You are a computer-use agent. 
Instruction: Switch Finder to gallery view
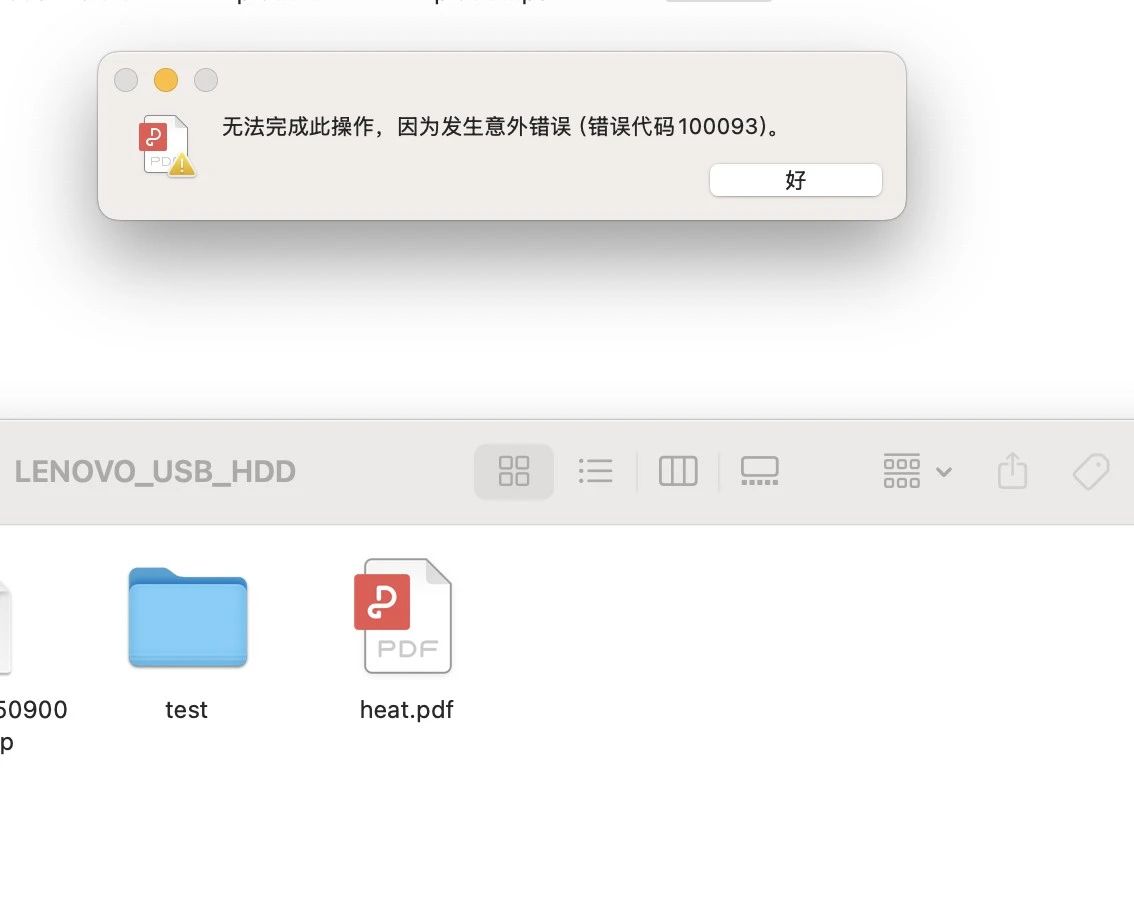pos(759,471)
